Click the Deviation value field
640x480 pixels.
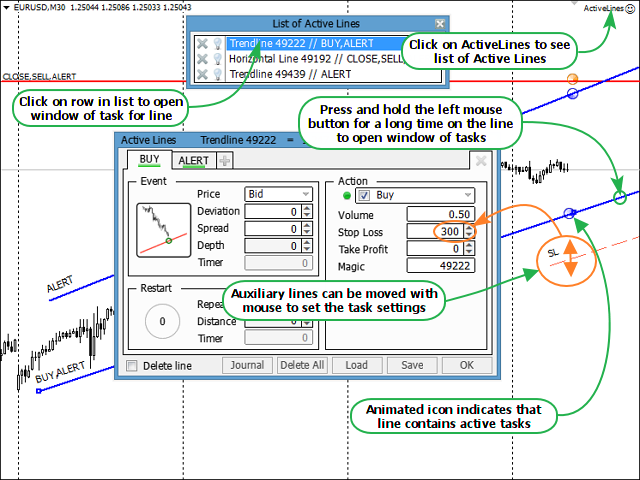point(273,211)
